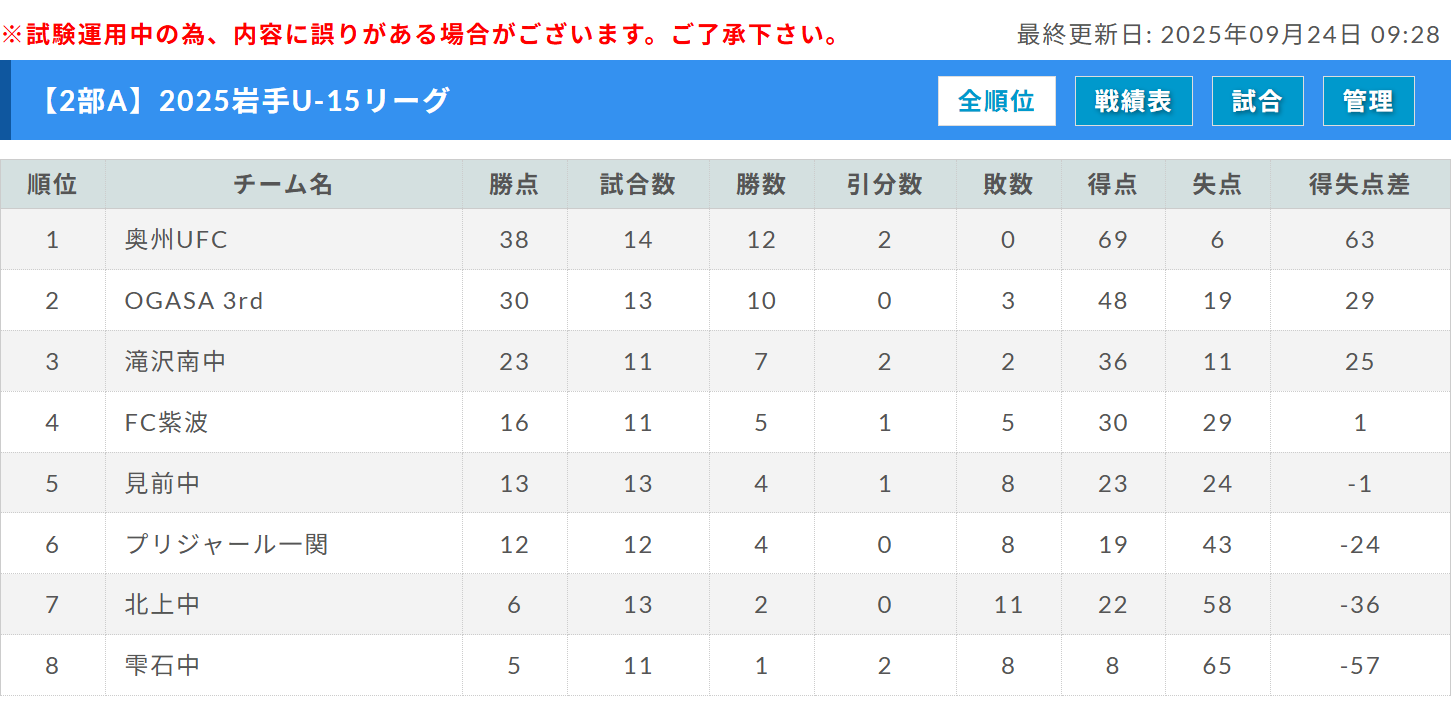Viewport: 1456px width, 711px height.
Task: Select 雫石中 in the last row
Action: (x=162, y=666)
